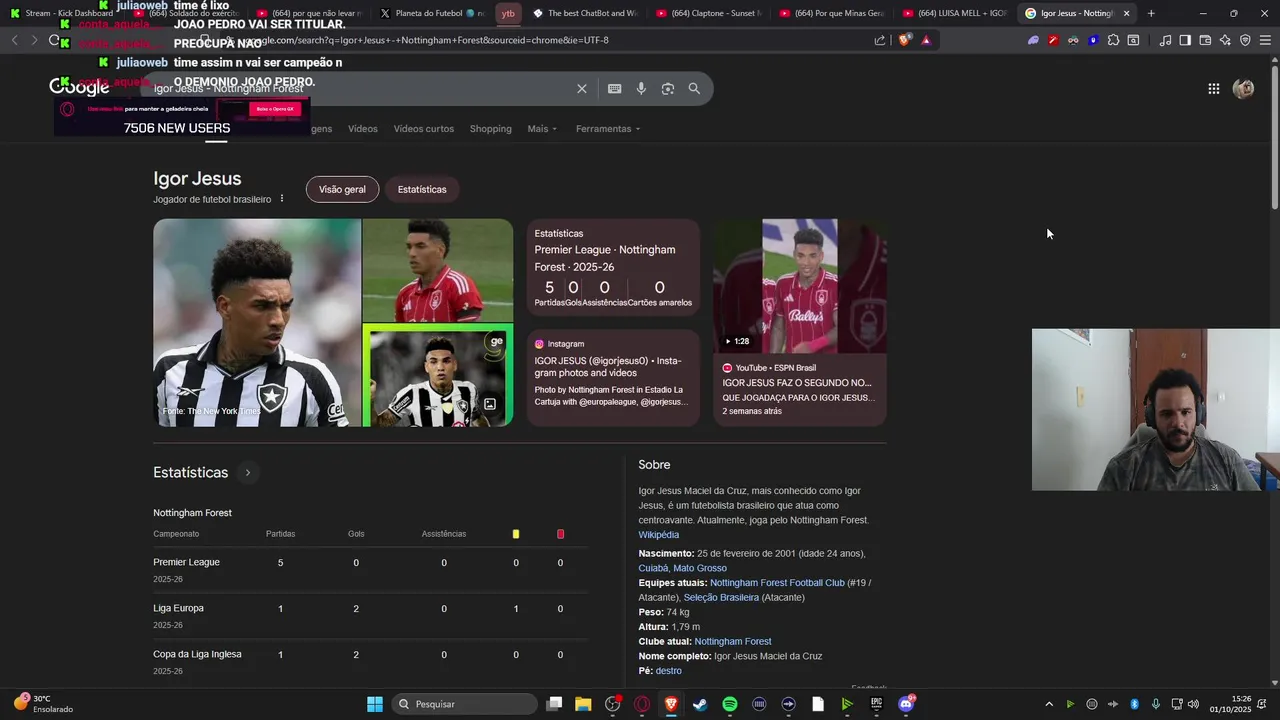Switch to Stream - Kick Dashboard tab

click(65, 13)
